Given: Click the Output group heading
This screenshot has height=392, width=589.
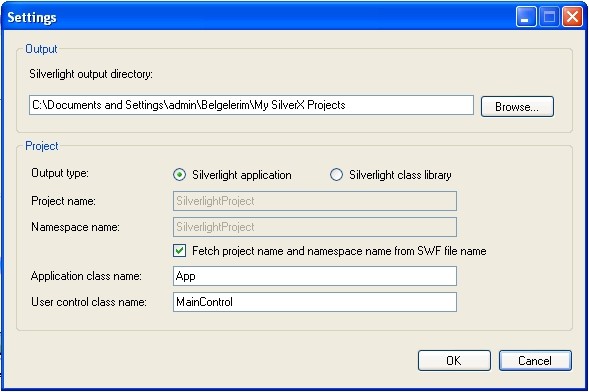Looking at the screenshot, I should [41, 49].
